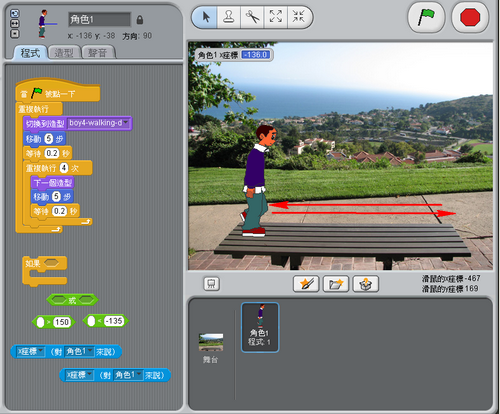The height and width of the screenshot is (414, 500).
Task: Select the stamp duplicate tool
Action: click(x=229, y=17)
